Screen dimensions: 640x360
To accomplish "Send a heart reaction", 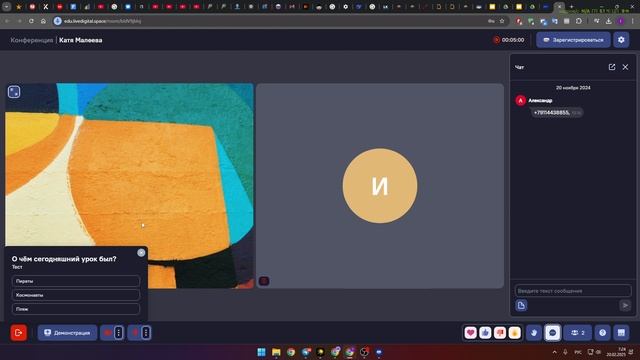I will click(x=470, y=333).
